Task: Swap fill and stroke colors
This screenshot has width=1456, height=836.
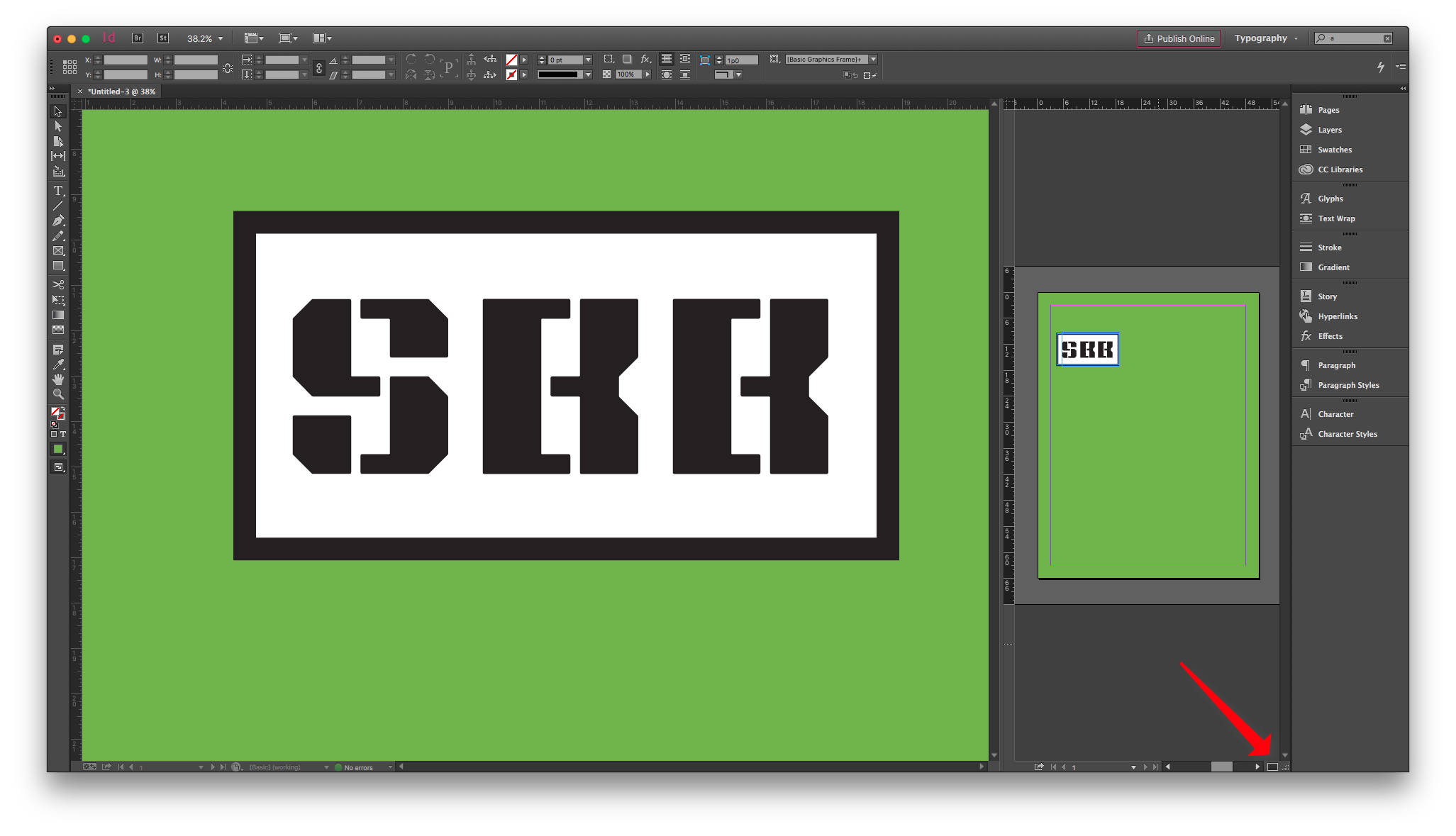Action: point(63,409)
